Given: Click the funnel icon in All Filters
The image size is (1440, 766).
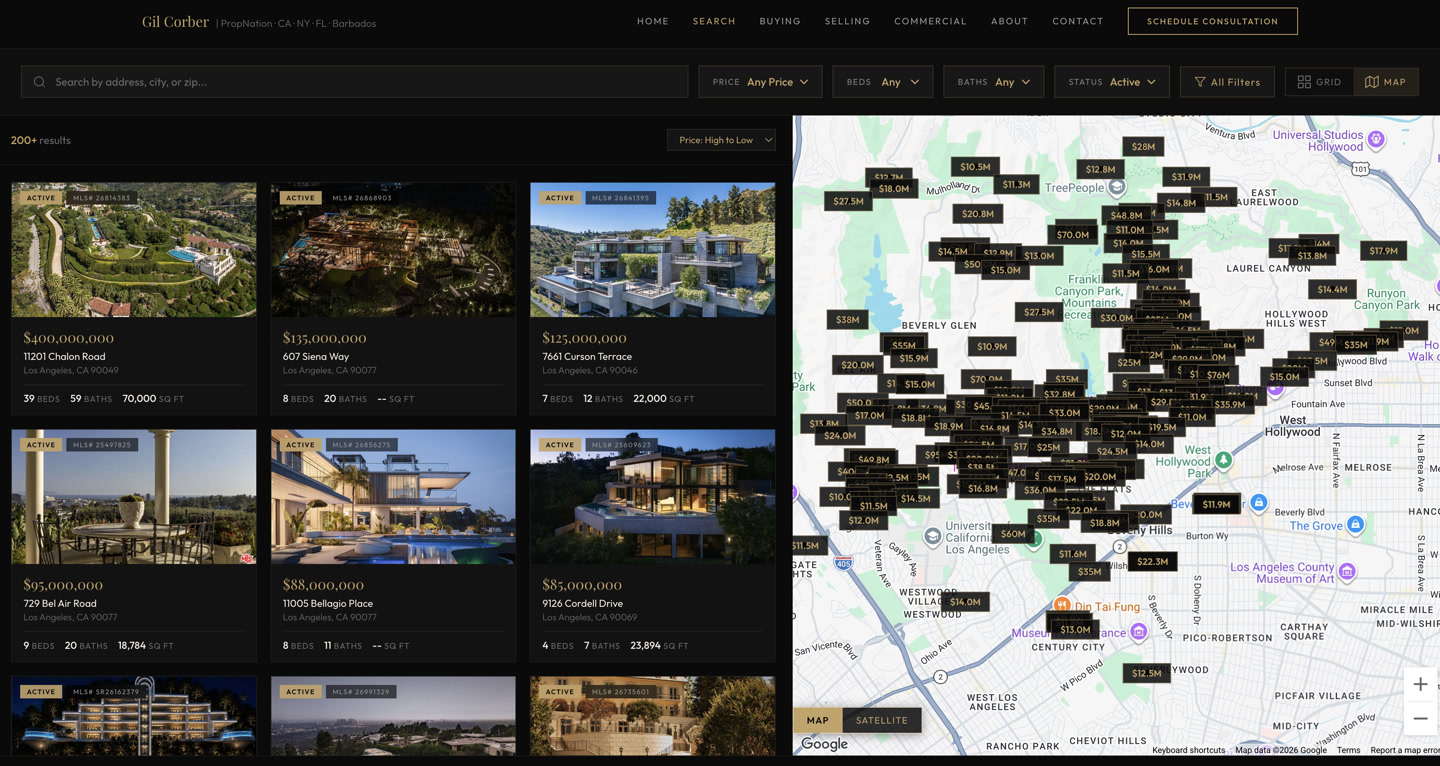Looking at the screenshot, I should pos(1199,82).
